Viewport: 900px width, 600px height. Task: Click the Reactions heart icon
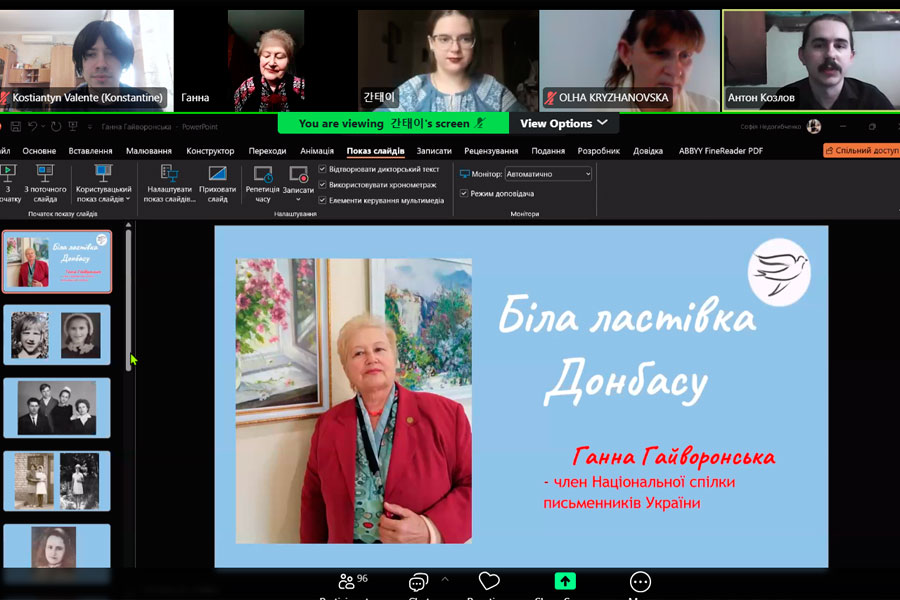488,582
